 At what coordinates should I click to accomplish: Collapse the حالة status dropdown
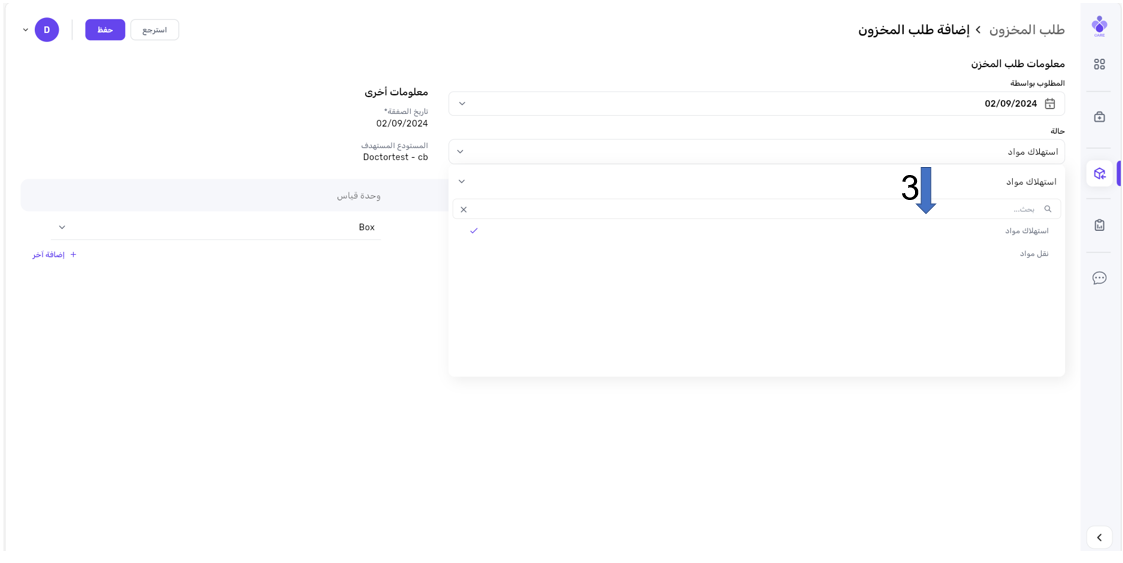tap(460, 152)
